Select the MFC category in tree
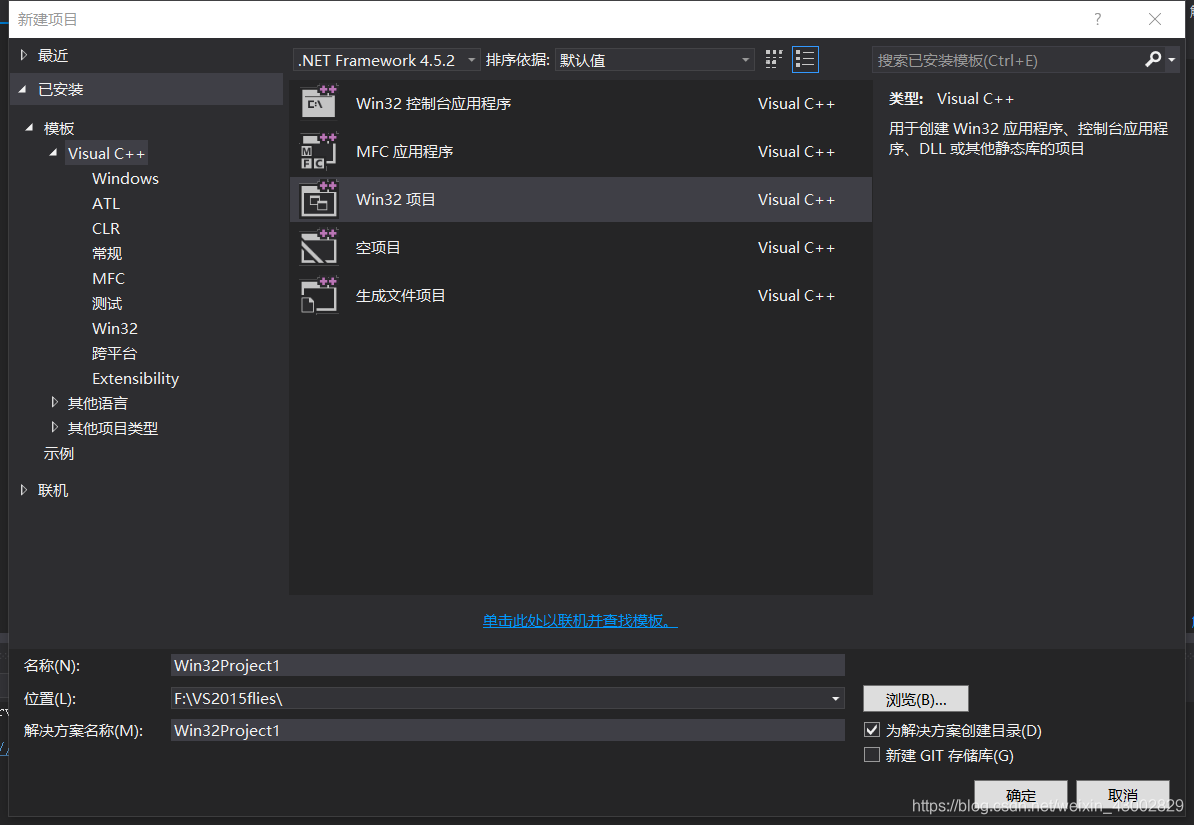Viewport: 1194px width, 825px height. click(108, 279)
